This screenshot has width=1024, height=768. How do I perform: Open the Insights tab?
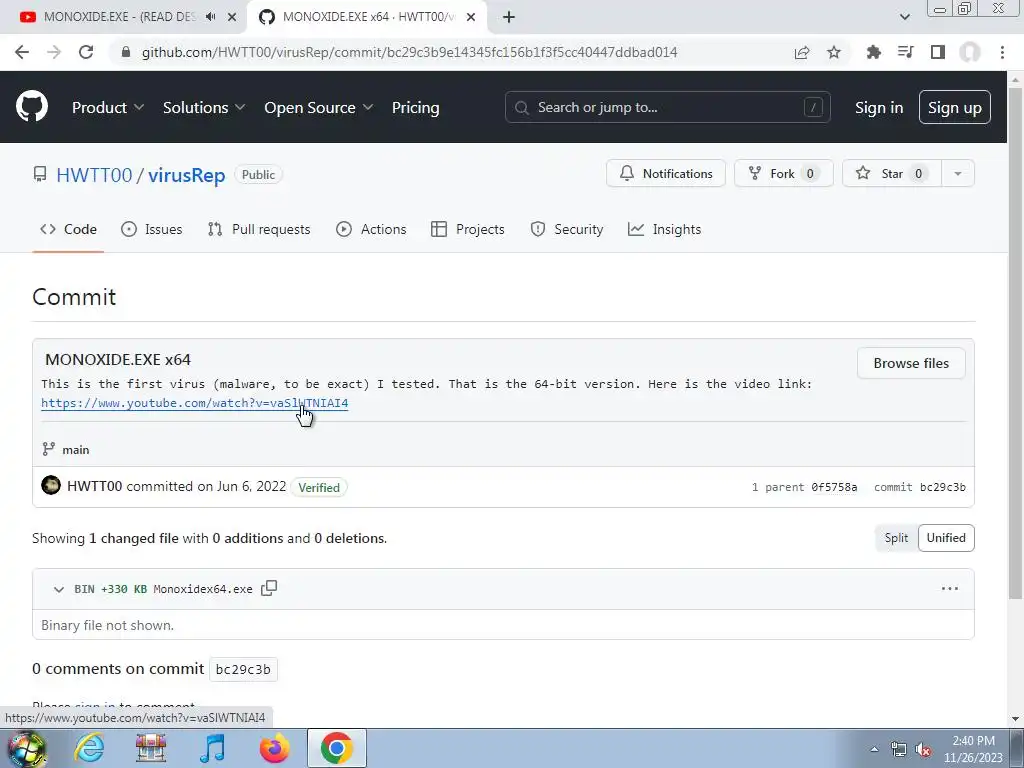tap(664, 229)
